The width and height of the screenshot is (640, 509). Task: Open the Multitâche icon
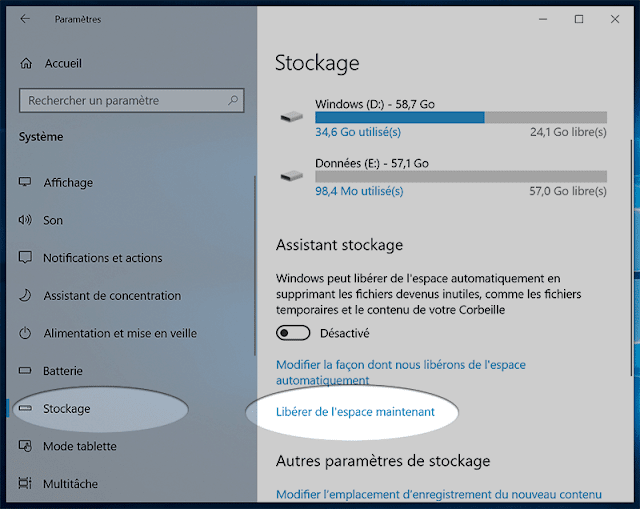(x=25, y=483)
